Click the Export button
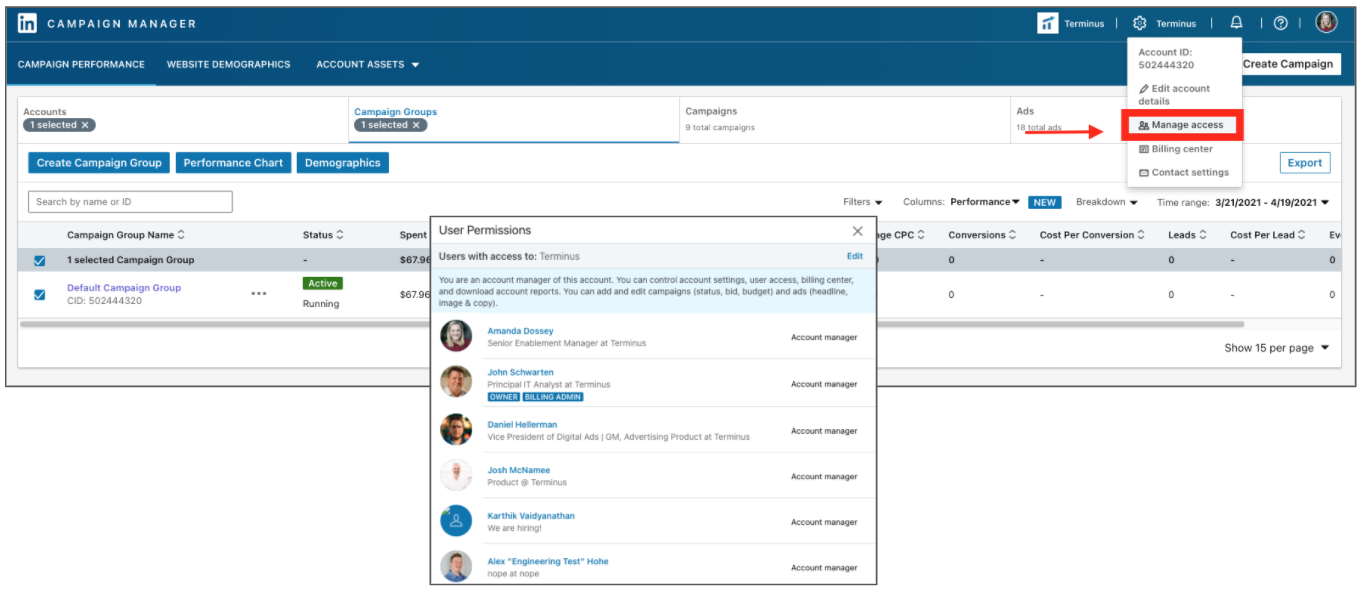This screenshot has width=1366, height=592. pos(1305,163)
